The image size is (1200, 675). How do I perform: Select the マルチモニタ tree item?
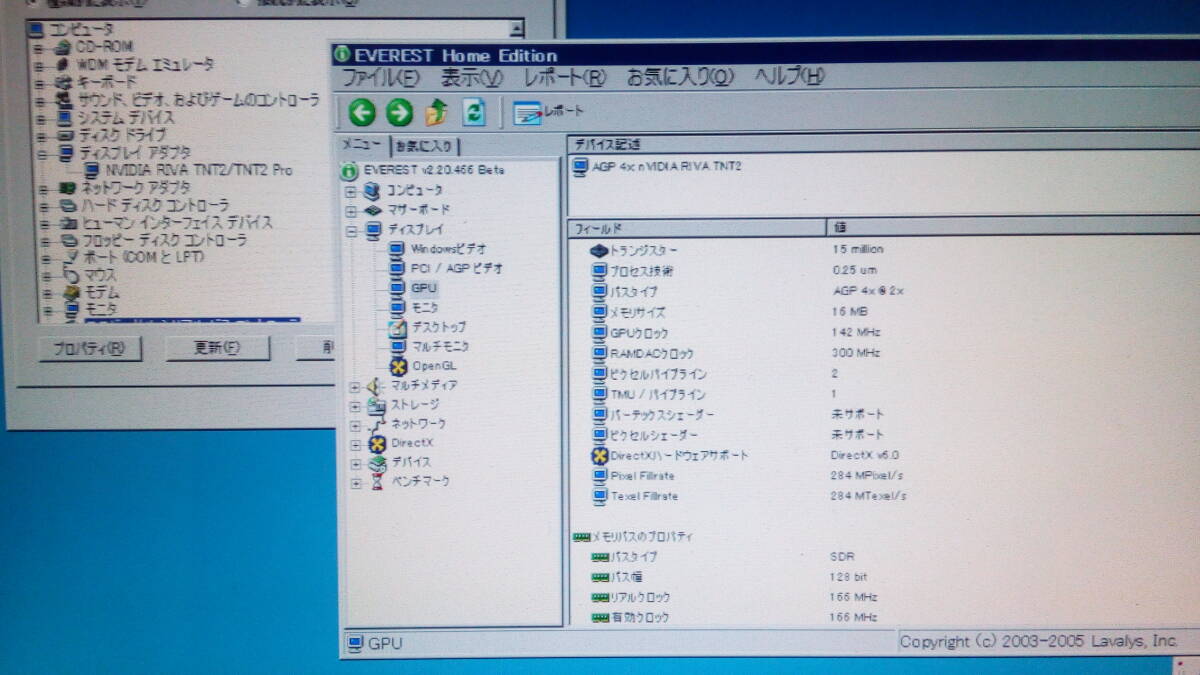coord(441,346)
